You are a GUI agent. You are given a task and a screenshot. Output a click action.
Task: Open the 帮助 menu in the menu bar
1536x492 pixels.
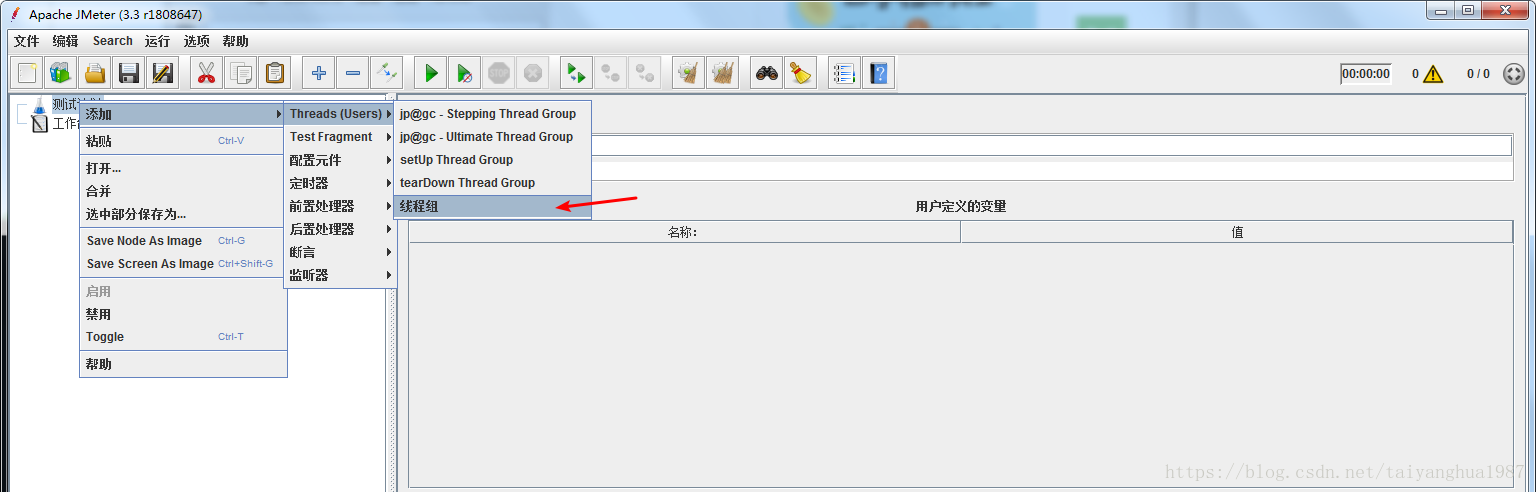tap(236, 41)
